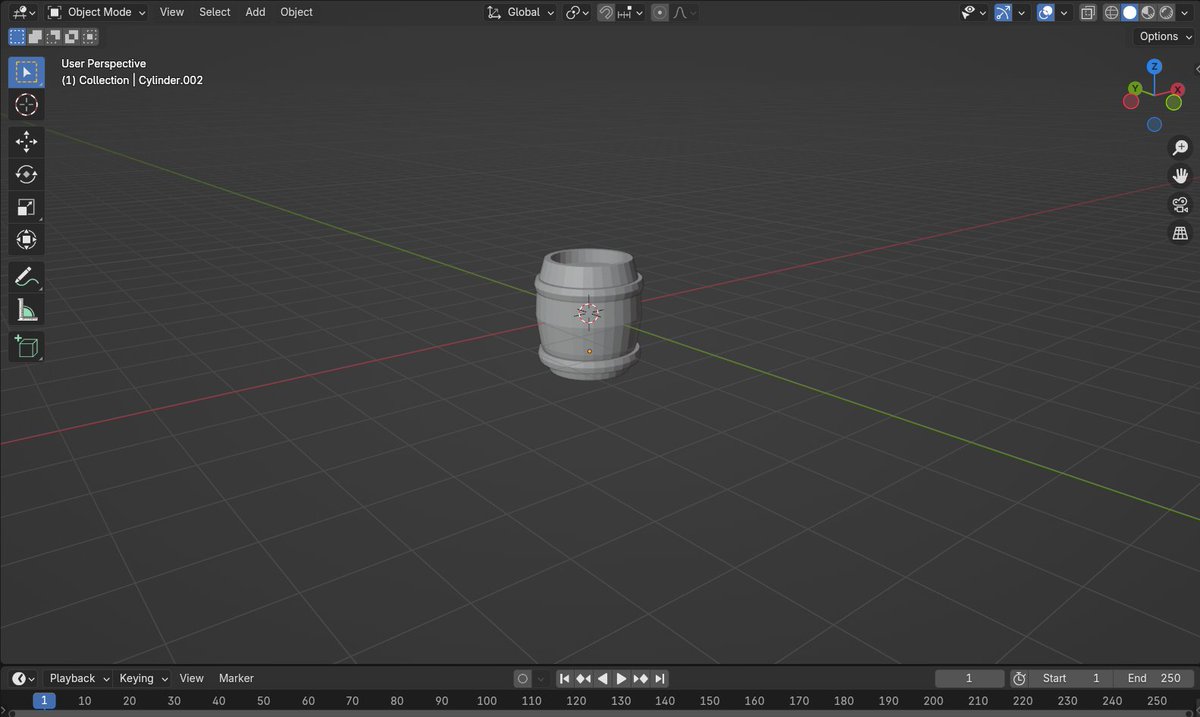The height and width of the screenshot is (717, 1200).
Task: Jump to the previous keyframe
Action: point(583,679)
